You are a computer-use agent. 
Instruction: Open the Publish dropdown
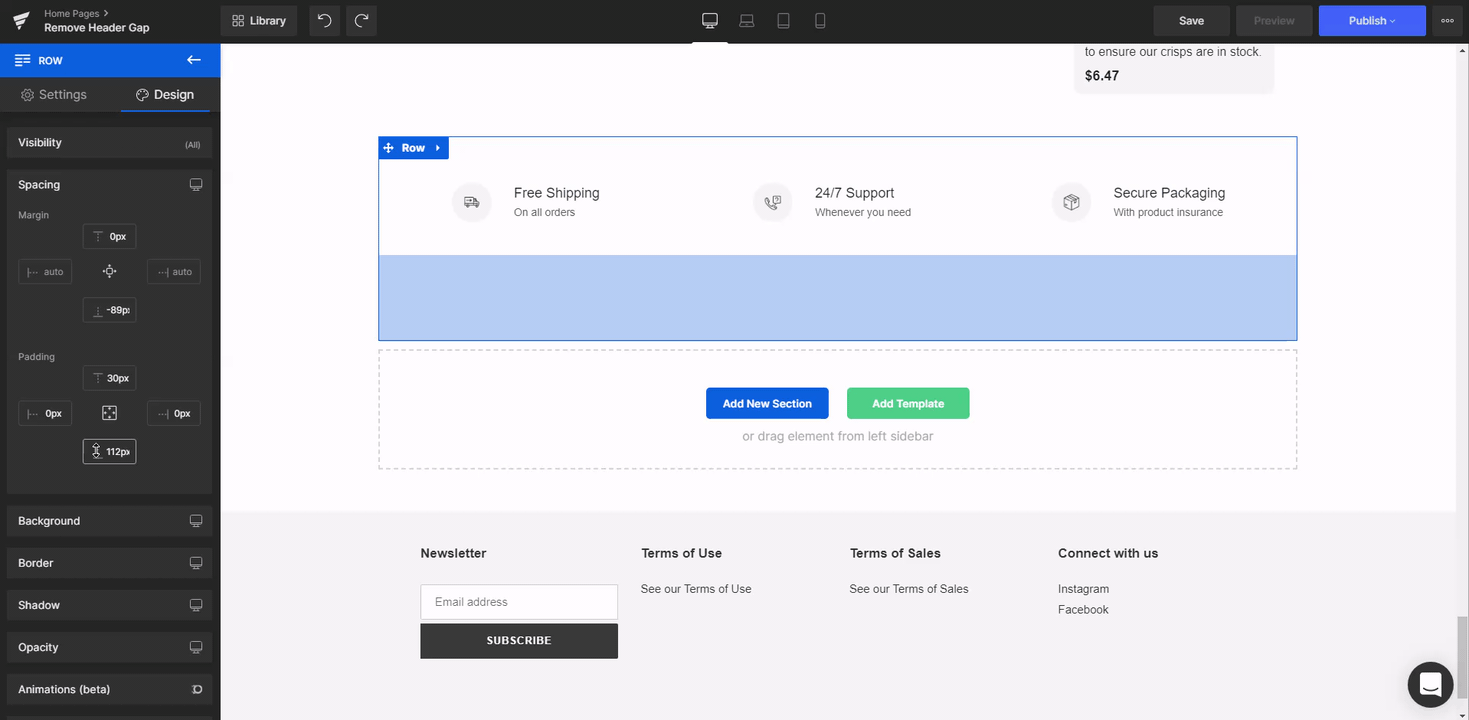point(1372,20)
